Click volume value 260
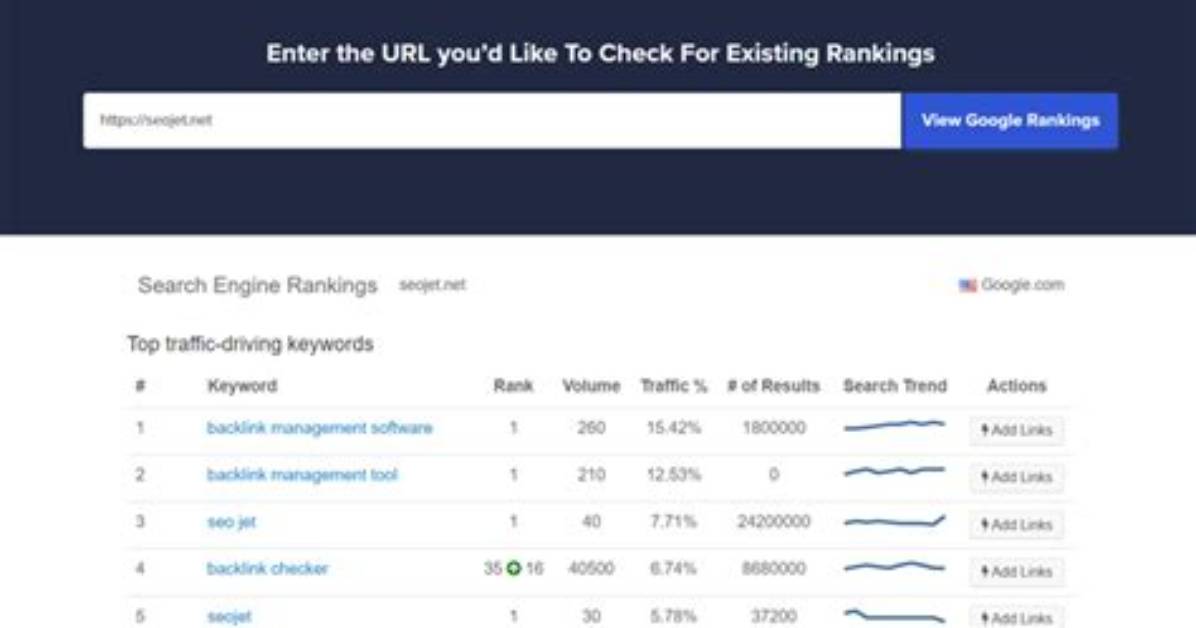1196x628 pixels. [591, 428]
